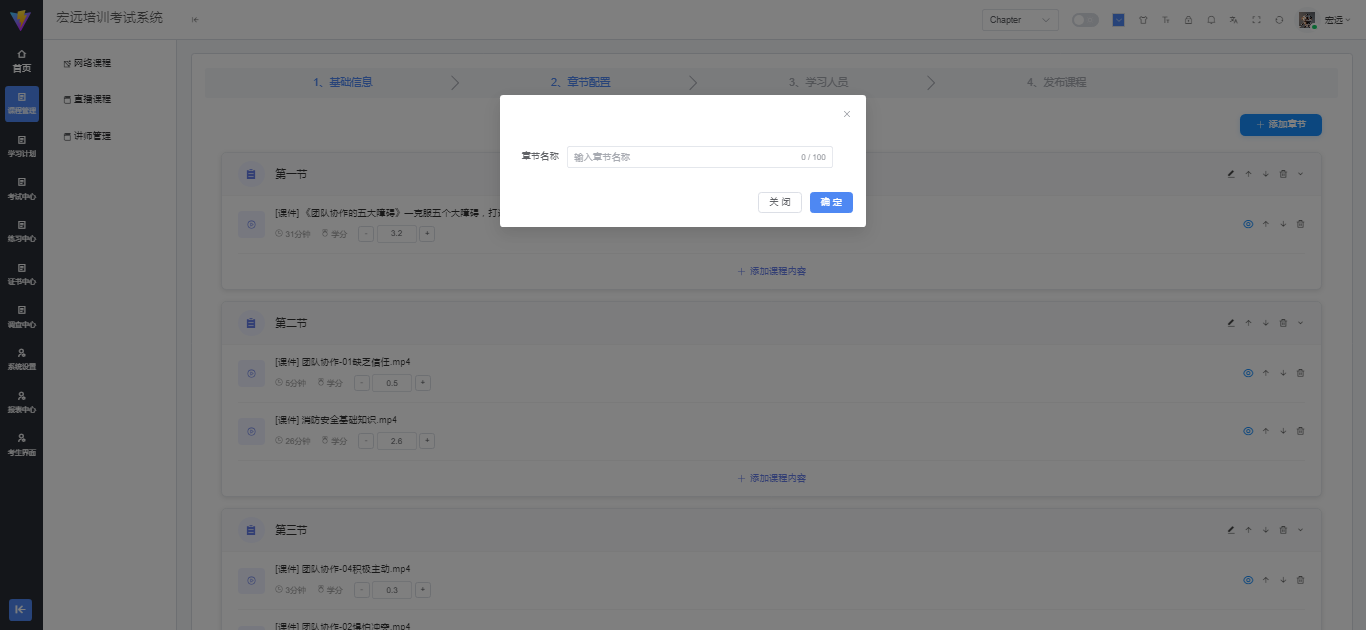Toggle preview eye for 团队协作-04积极主动.mp4

pos(1248,579)
